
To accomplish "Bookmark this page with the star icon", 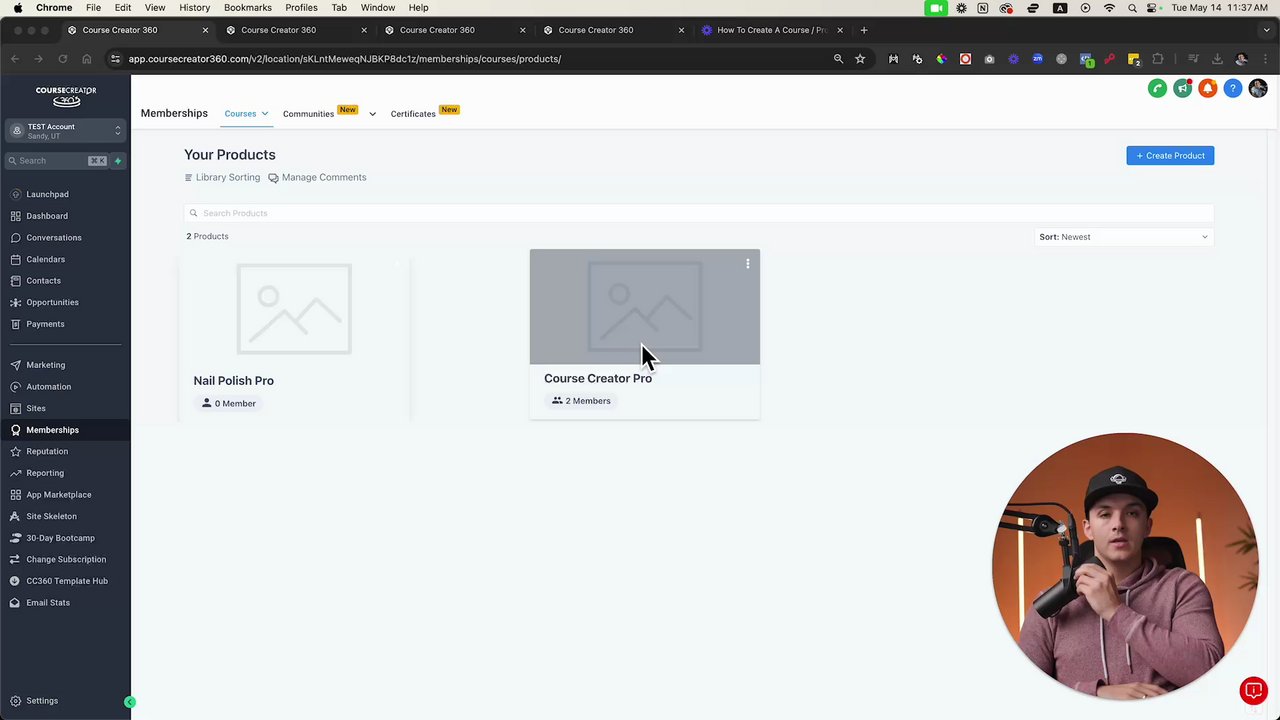I will (860, 59).
